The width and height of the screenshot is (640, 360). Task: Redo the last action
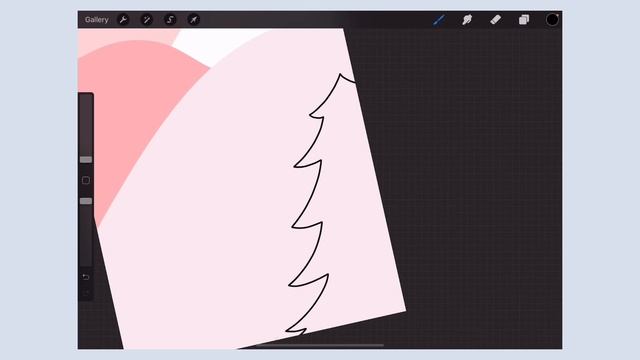(x=86, y=293)
